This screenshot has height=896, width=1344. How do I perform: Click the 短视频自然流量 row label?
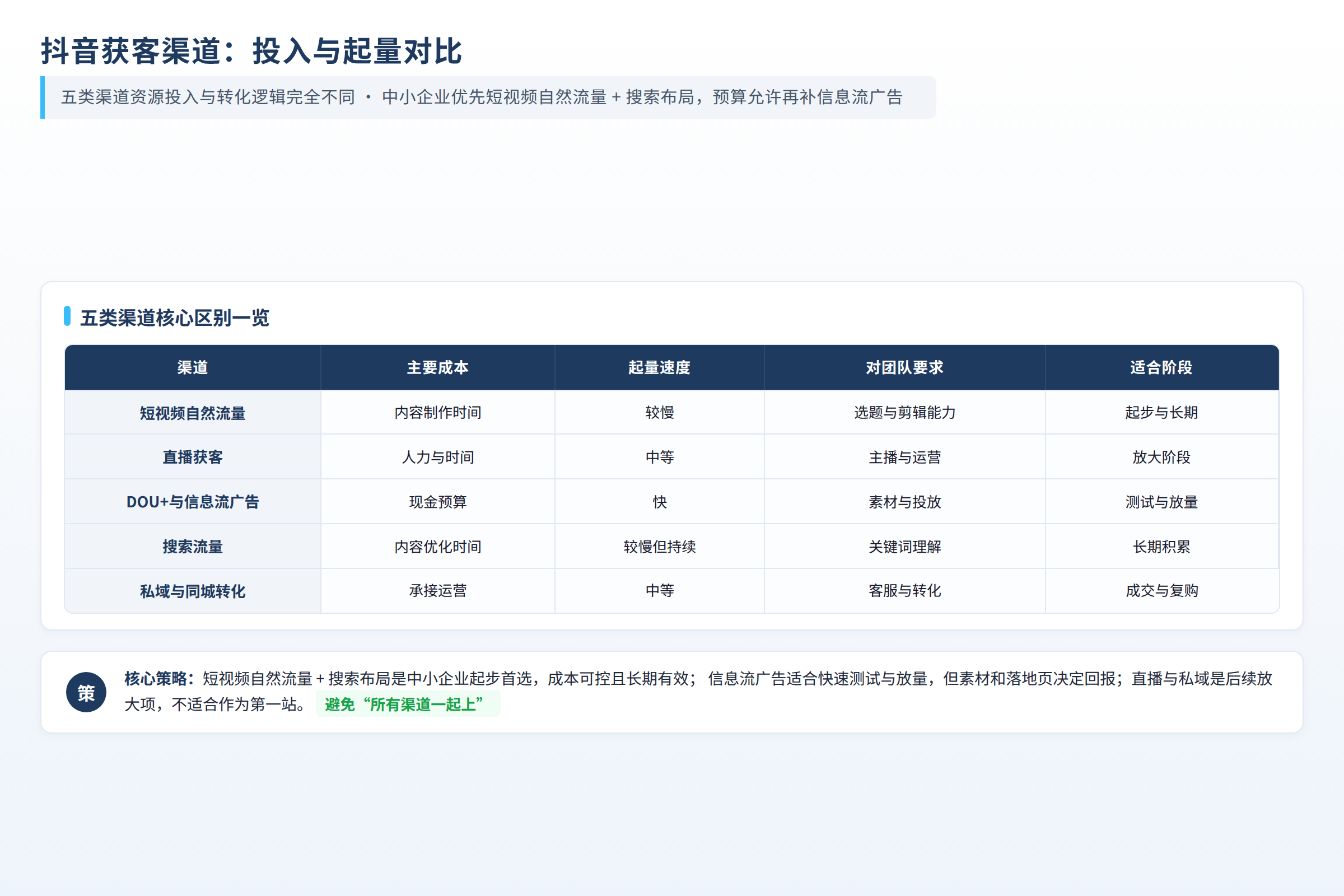(x=193, y=413)
